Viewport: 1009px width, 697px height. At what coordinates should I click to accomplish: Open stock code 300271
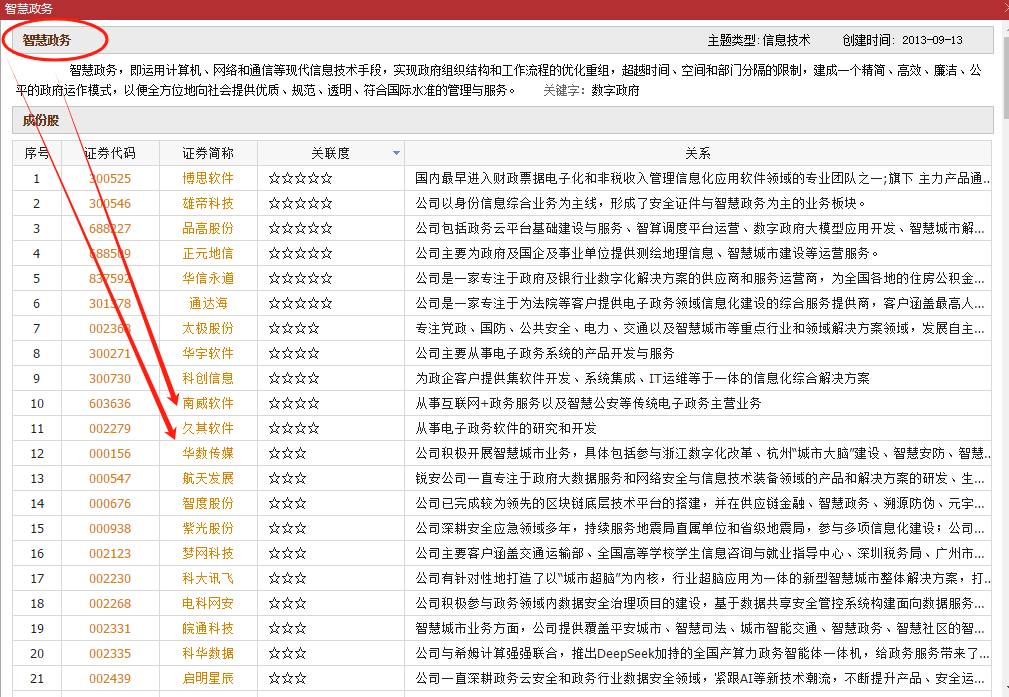110,353
